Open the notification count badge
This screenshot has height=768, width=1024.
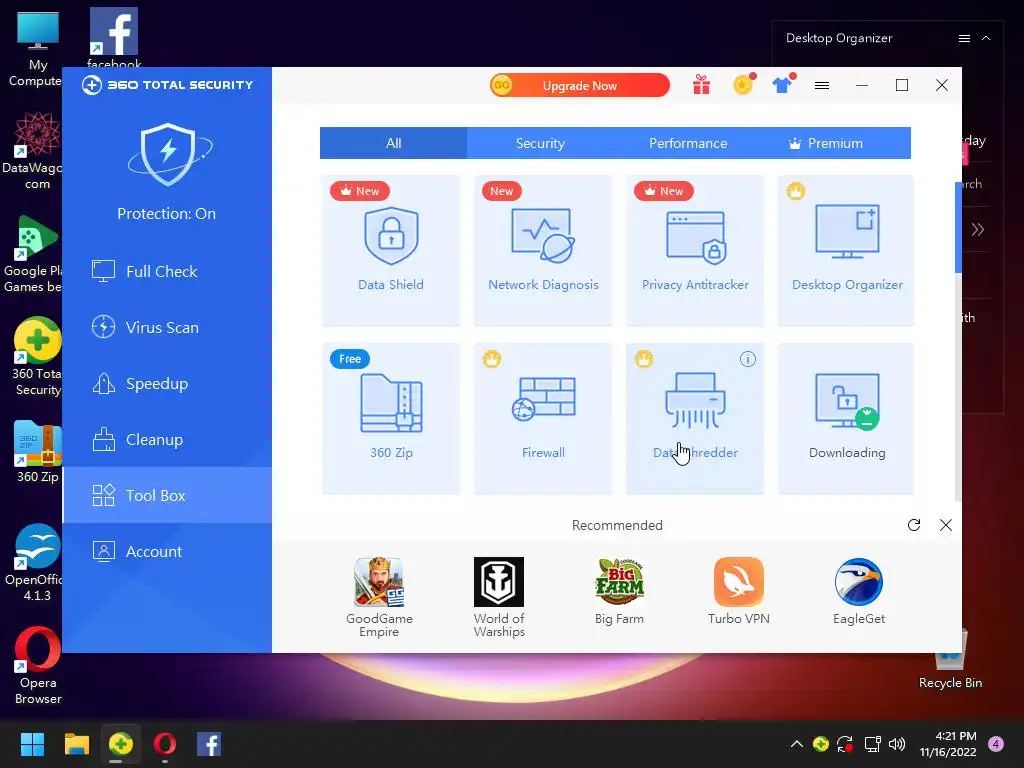[996, 744]
